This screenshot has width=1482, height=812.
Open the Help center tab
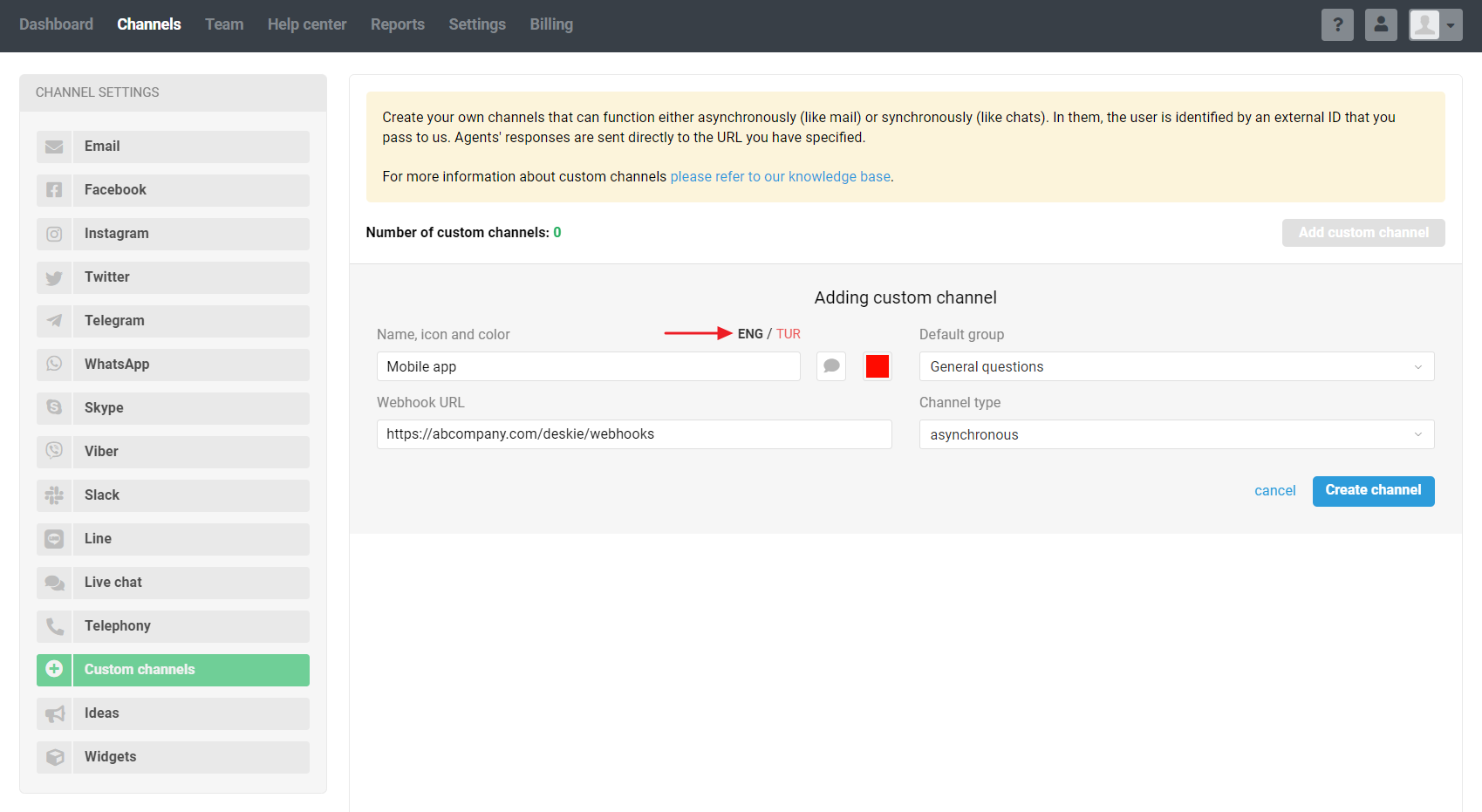tap(307, 24)
